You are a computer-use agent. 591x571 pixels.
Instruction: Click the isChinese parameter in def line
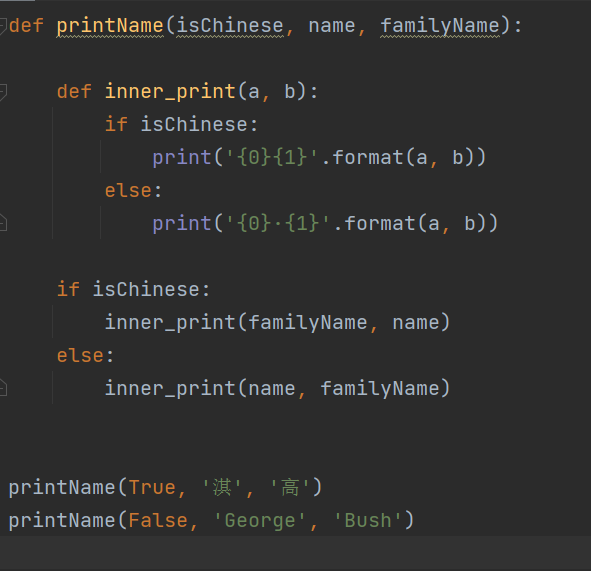click(230, 26)
